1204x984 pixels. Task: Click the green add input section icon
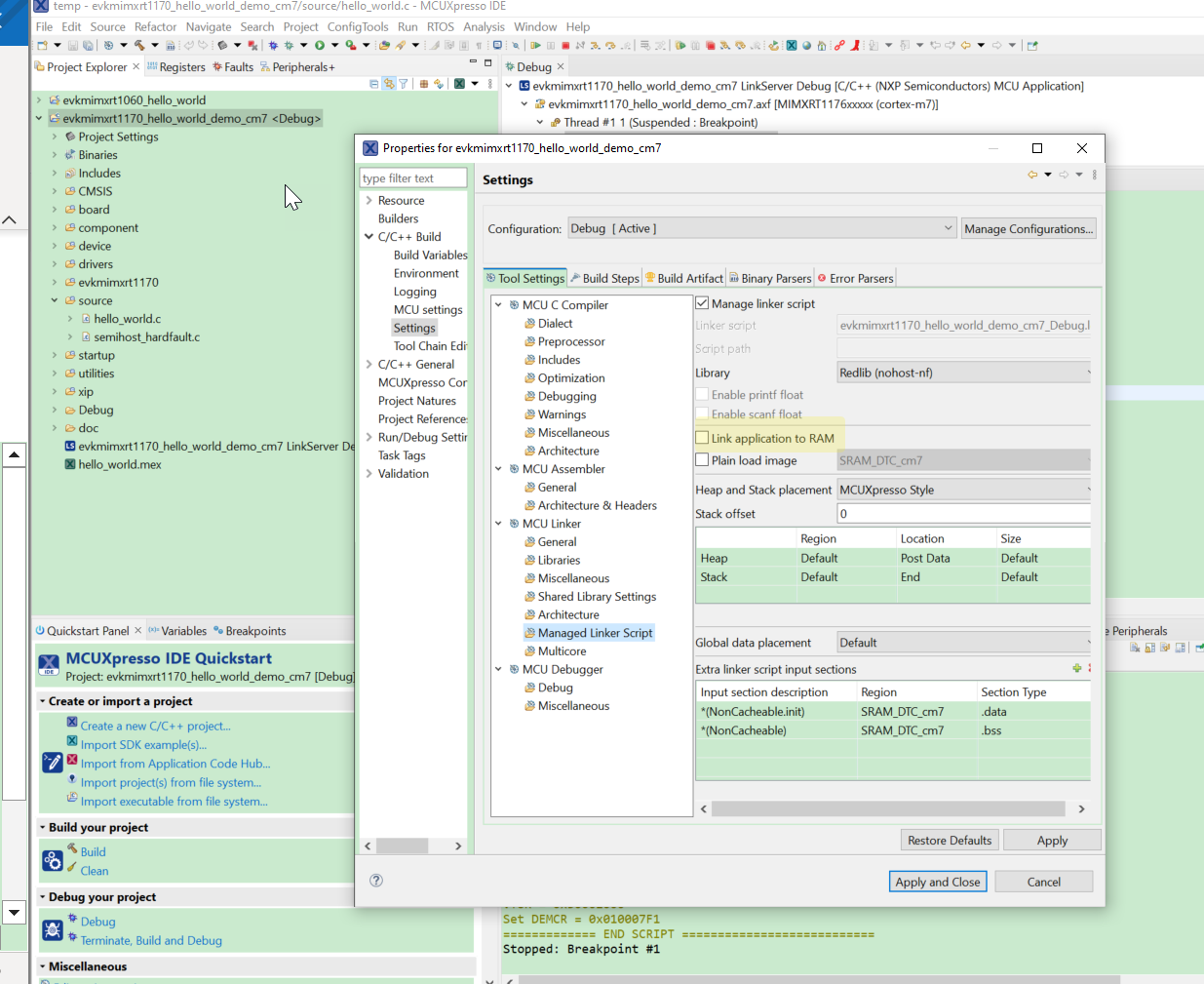[x=1076, y=668]
